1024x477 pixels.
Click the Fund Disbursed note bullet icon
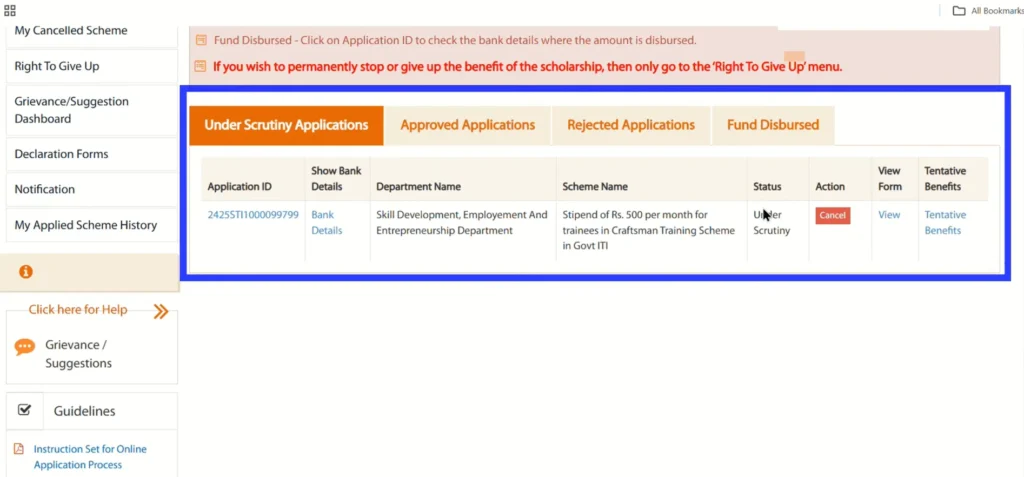[201, 40]
